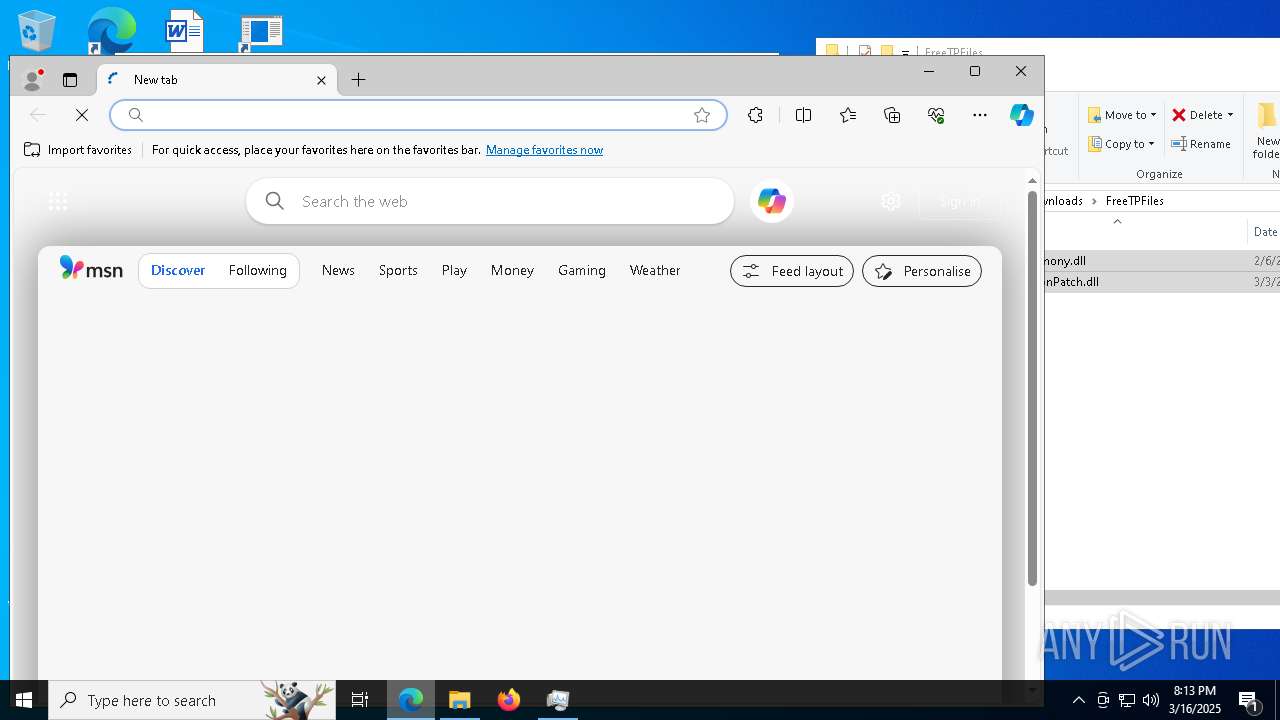Click the Edge page vertical scrollbar
Screen dimensions: 1280x720
coord(1033,388)
